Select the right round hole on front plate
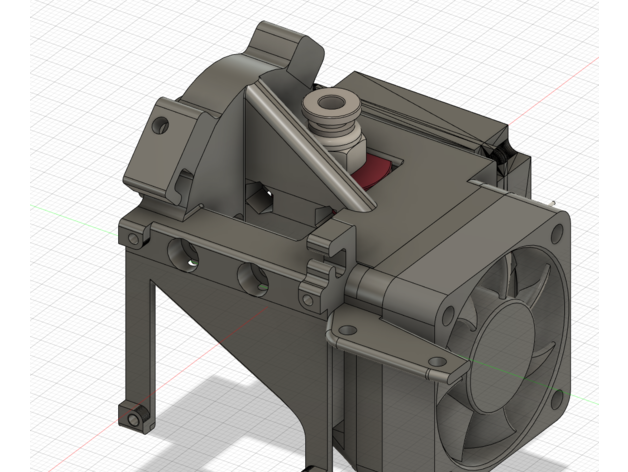This screenshot has width=628, height=472. pyautogui.click(x=251, y=277)
